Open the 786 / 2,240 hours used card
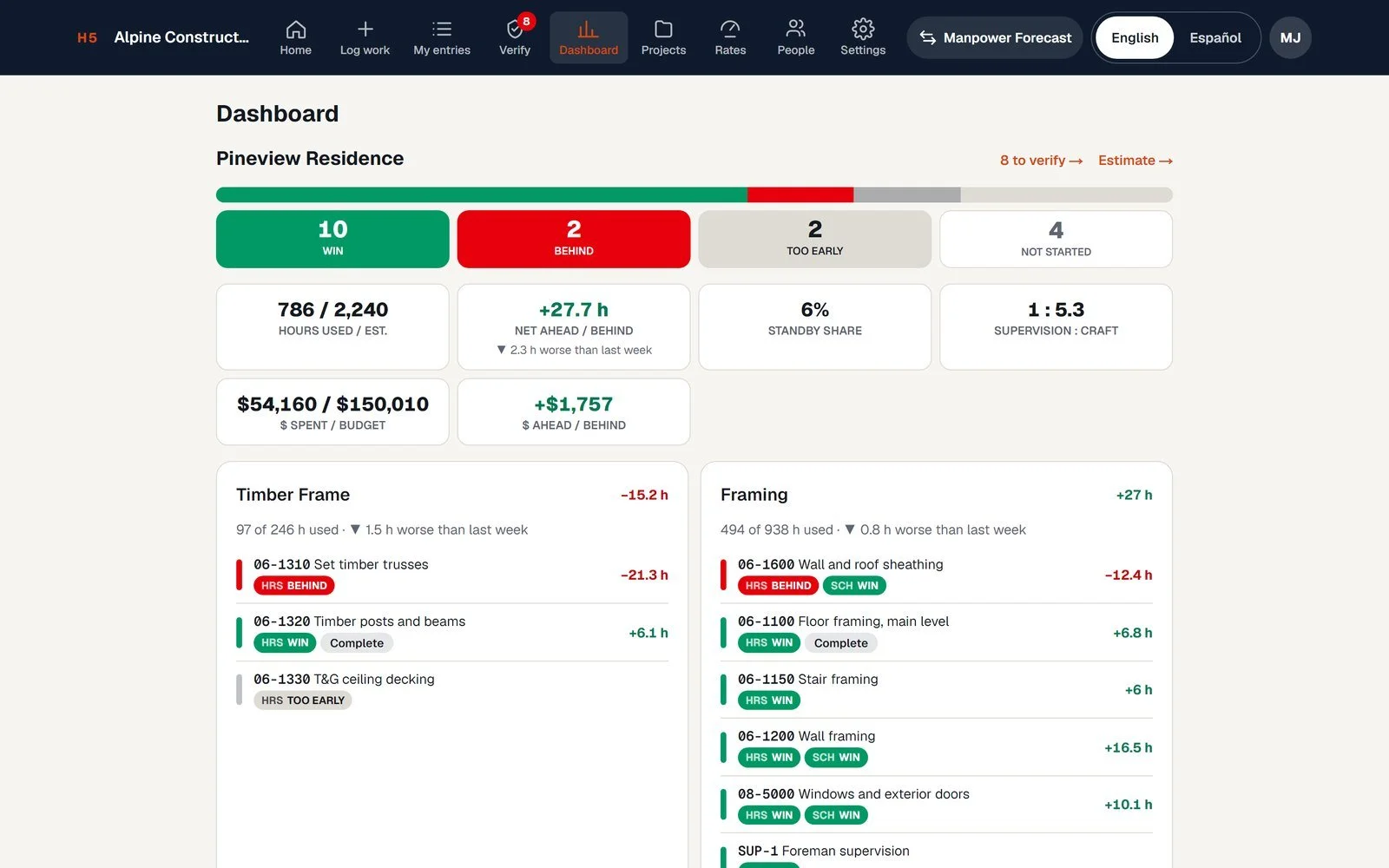This screenshot has height=868, width=1389. tap(332, 327)
